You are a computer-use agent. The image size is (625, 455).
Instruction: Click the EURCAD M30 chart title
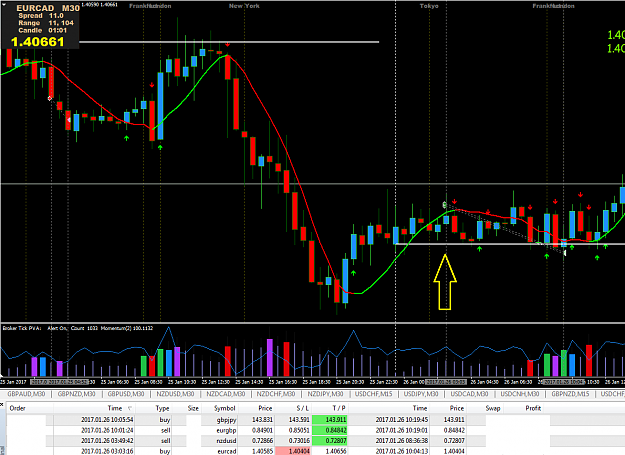(x=48, y=8)
